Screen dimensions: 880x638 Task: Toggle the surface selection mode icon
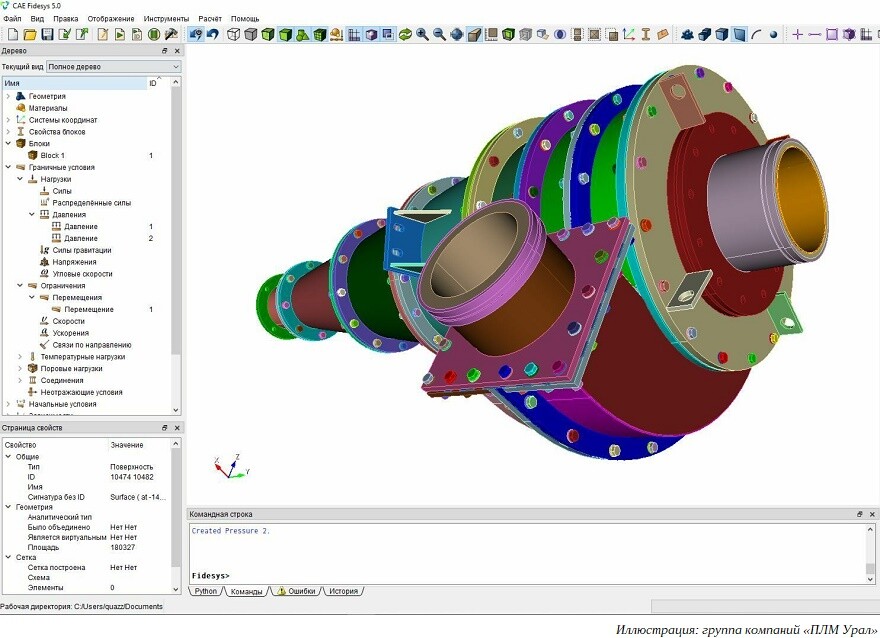tap(740, 35)
